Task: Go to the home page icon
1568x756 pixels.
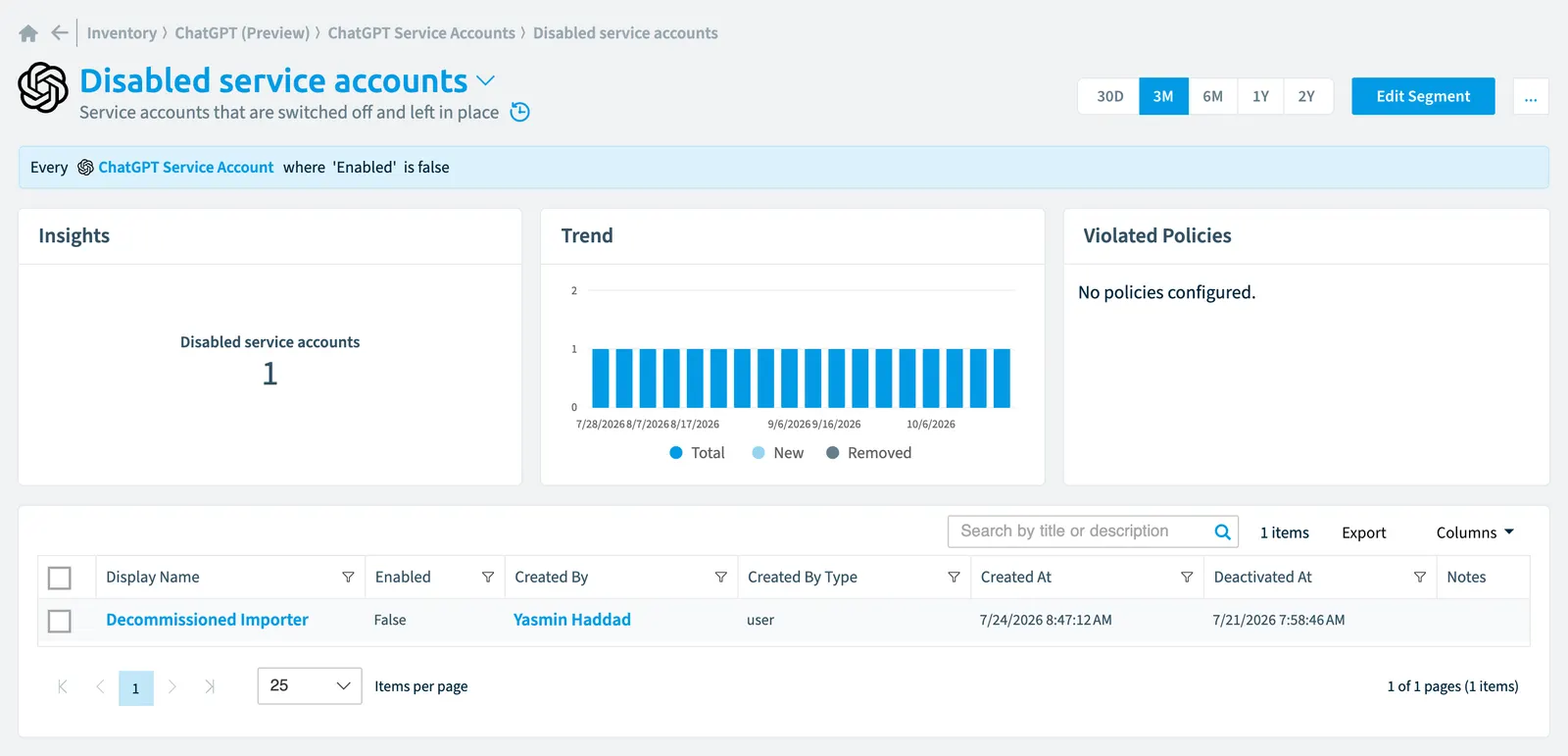Action: [x=28, y=33]
